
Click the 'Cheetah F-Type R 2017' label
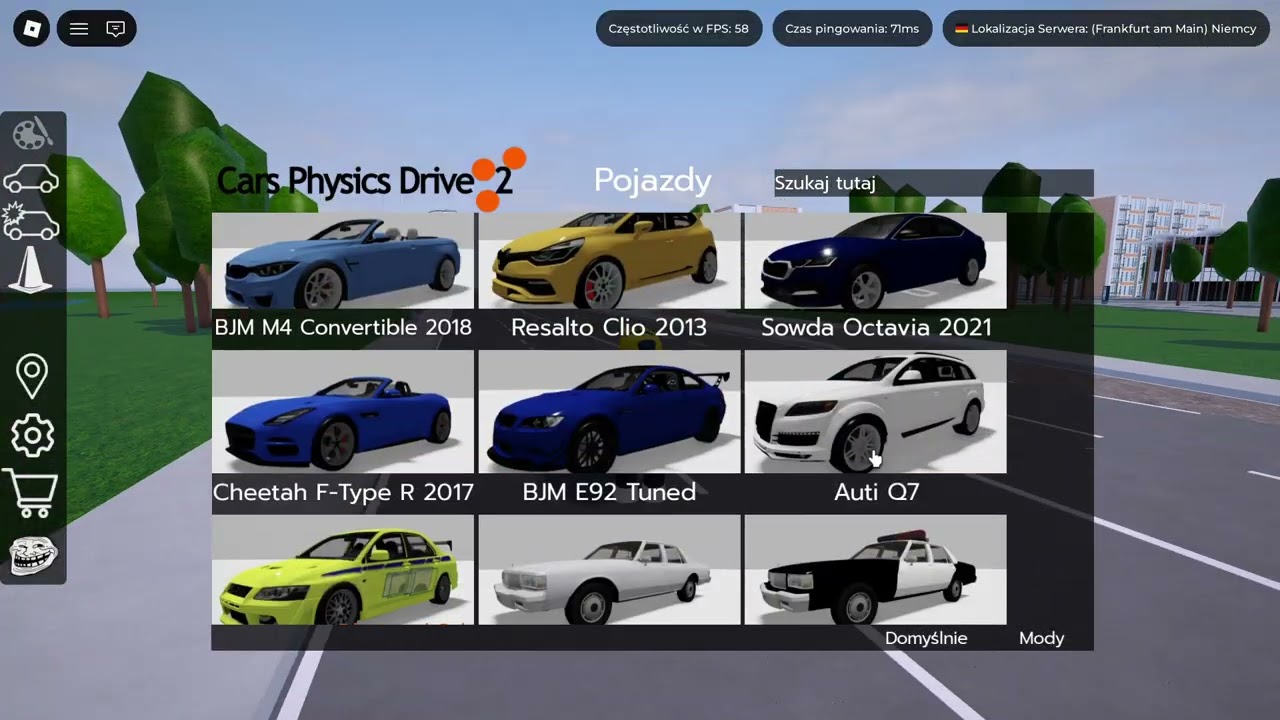pos(343,492)
